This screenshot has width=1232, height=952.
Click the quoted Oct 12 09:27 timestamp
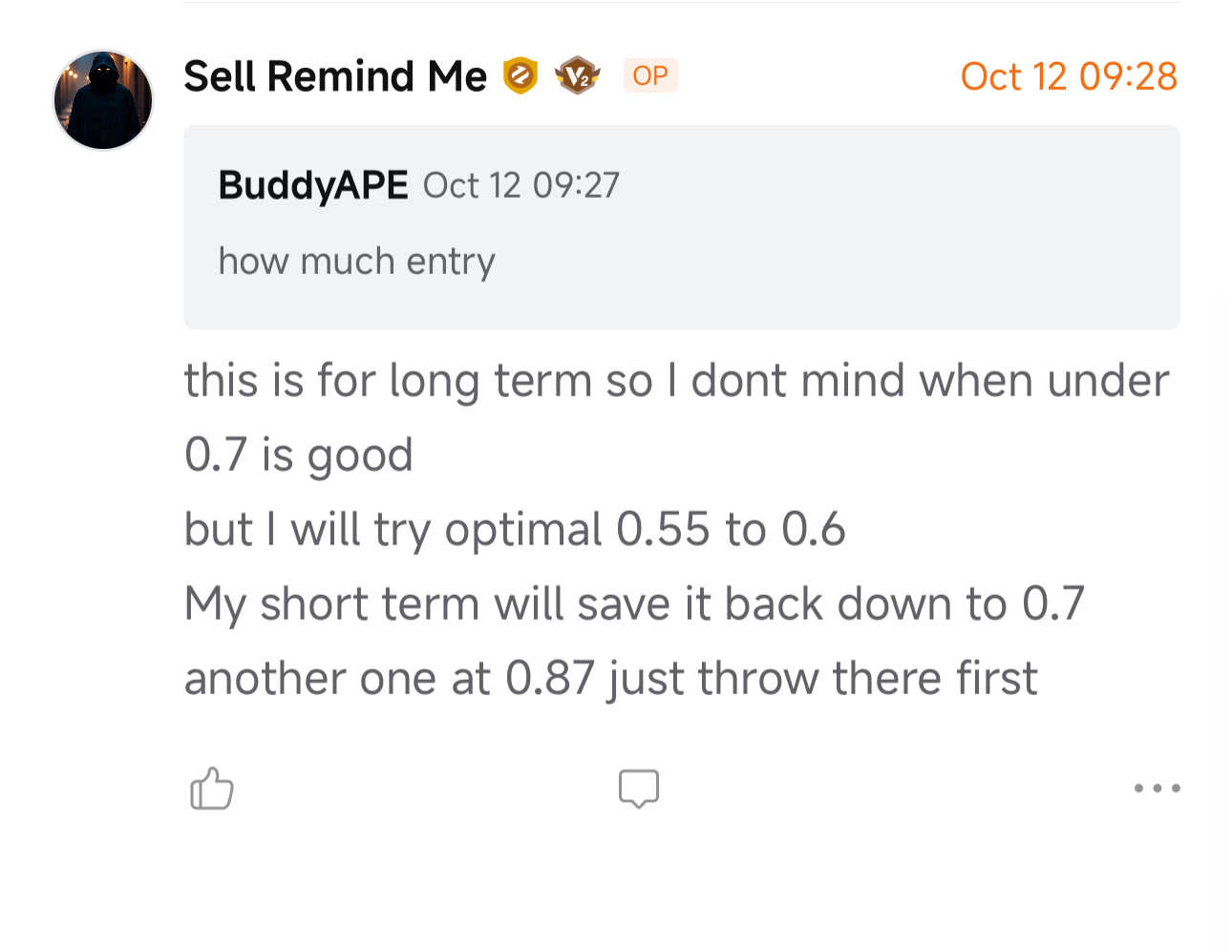(x=520, y=185)
